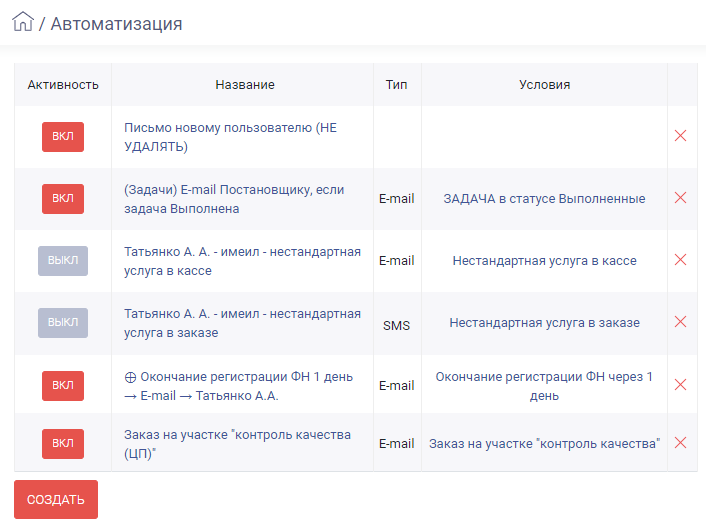Screen dimensions: 706x525
Task: Delete the '(Задачи) E-mail Постановщику' rule
Action: (x=680, y=198)
